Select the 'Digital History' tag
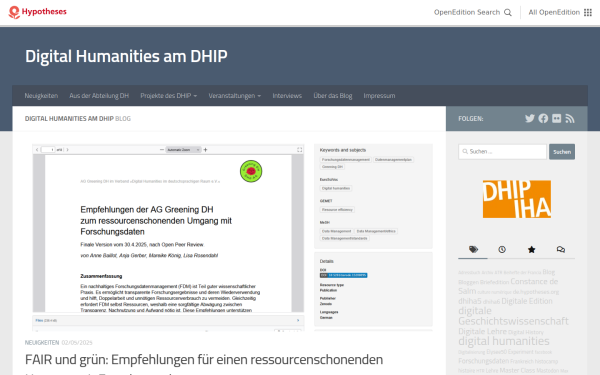This screenshot has width=600, height=375. click(x=526, y=332)
